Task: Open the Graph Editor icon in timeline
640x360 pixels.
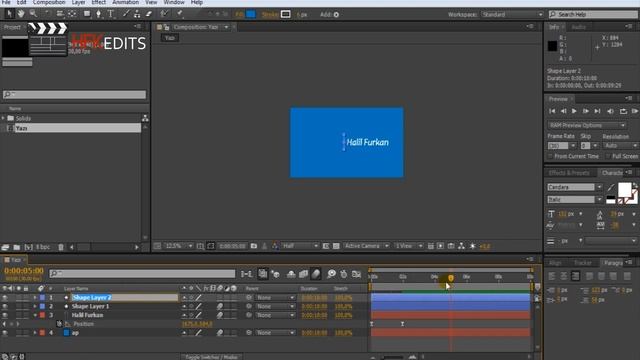Action: click(356, 274)
